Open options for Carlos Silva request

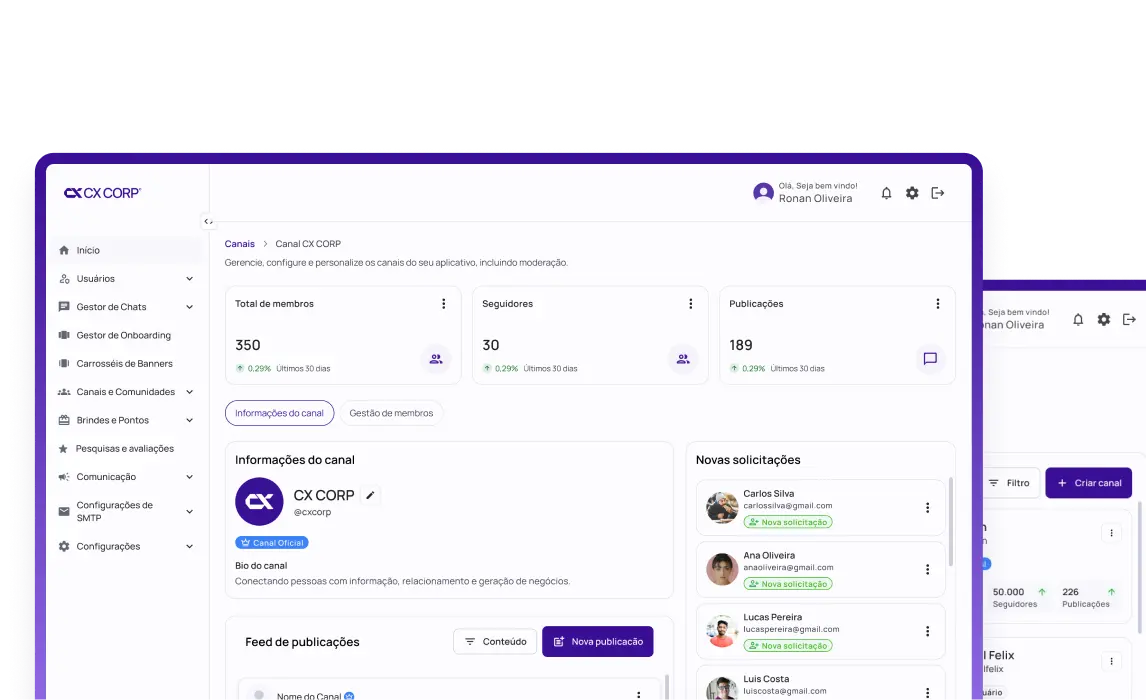(927, 508)
